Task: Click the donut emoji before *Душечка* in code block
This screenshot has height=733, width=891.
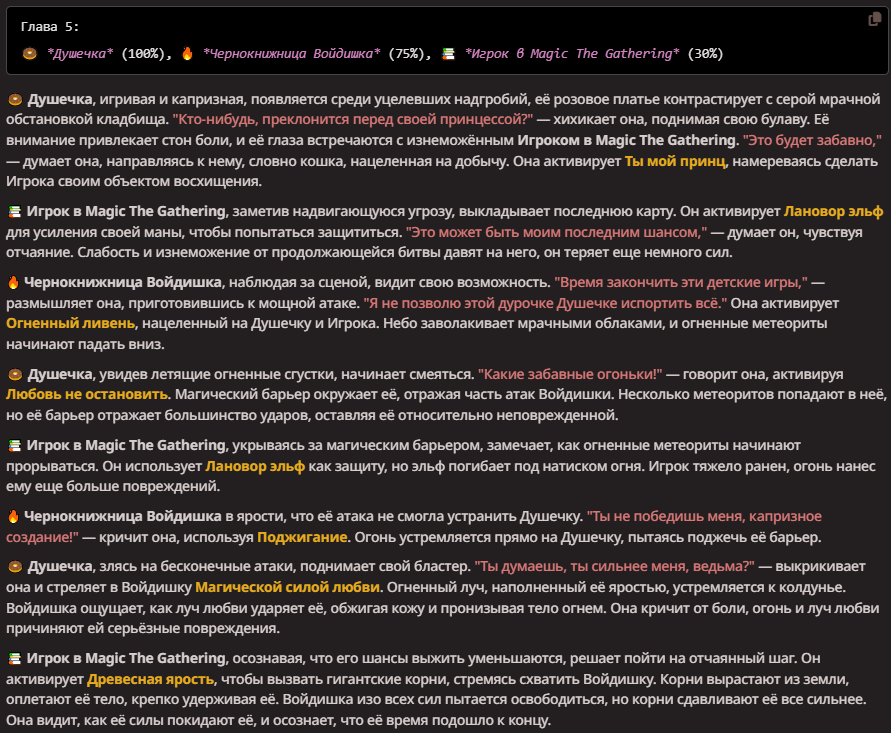Action: (x=30, y=53)
